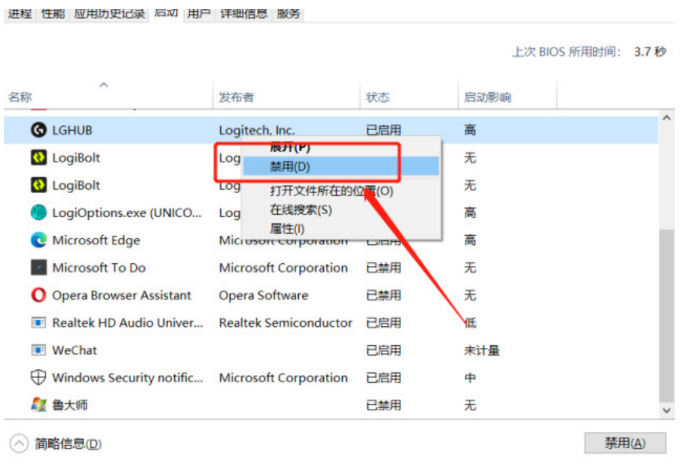Viewport: 681px width, 465px height.
Task: Sort list by 启动影响 column header
Action: coord(487,97)
